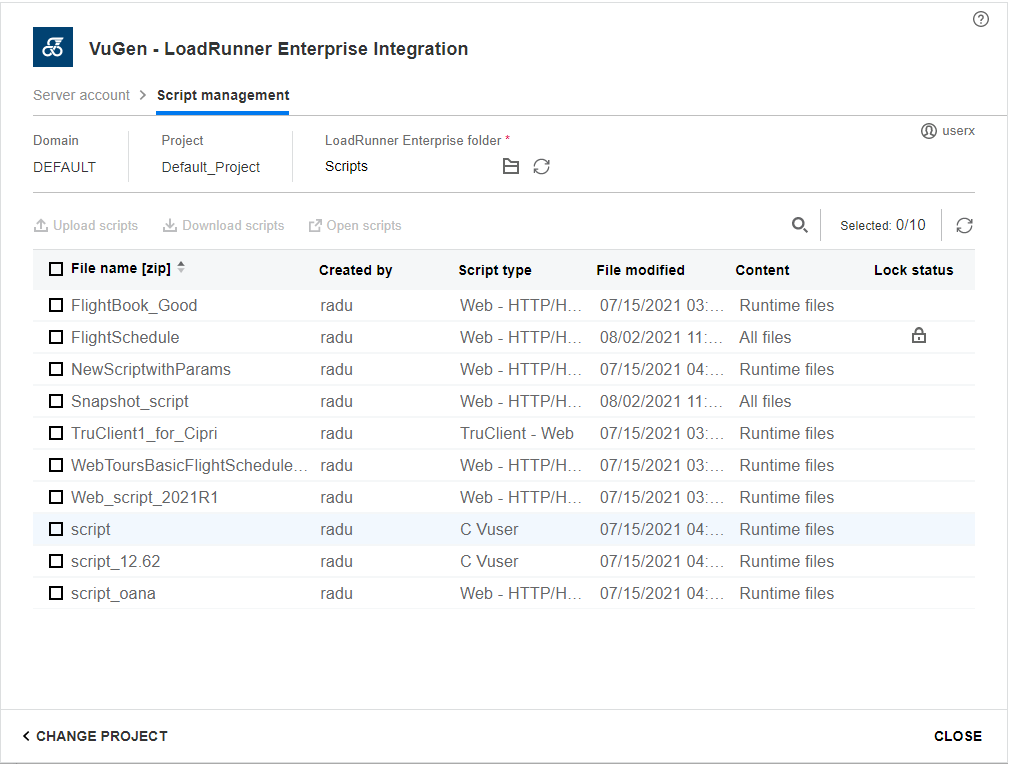Viewport: 1009px width, 764px height.
Task: Check the FlightBook_Good script checkbox
Action: click(x=56, y=305)
